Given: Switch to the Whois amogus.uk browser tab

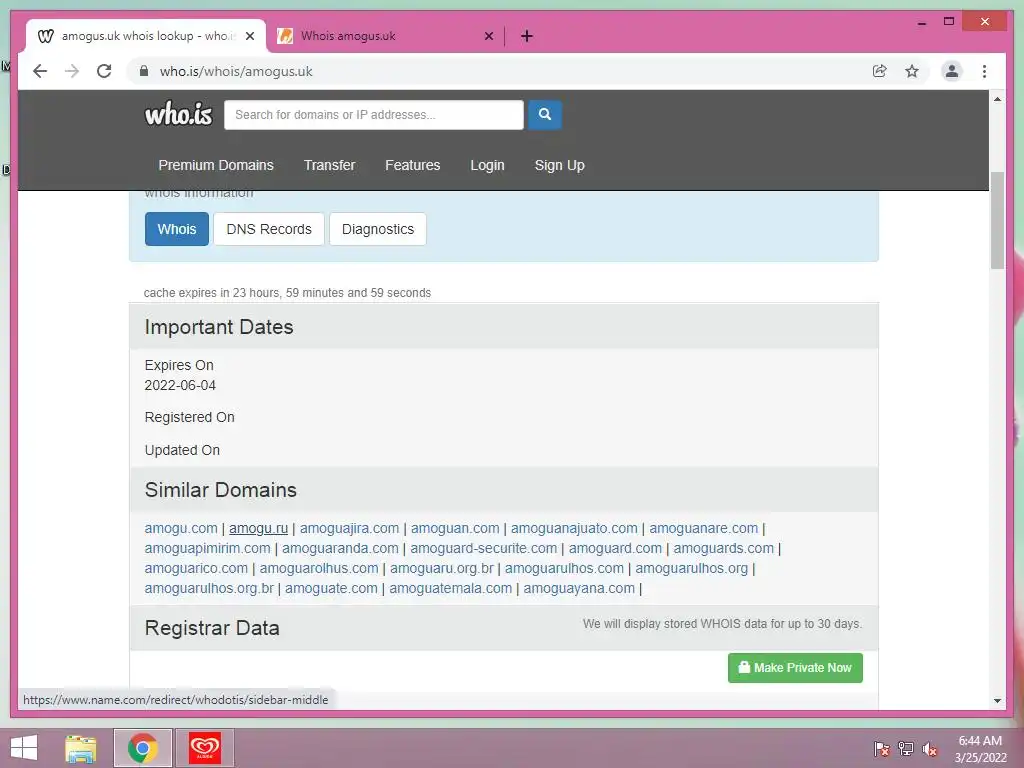Looking at the screenshot, I should tap(385, 36).
